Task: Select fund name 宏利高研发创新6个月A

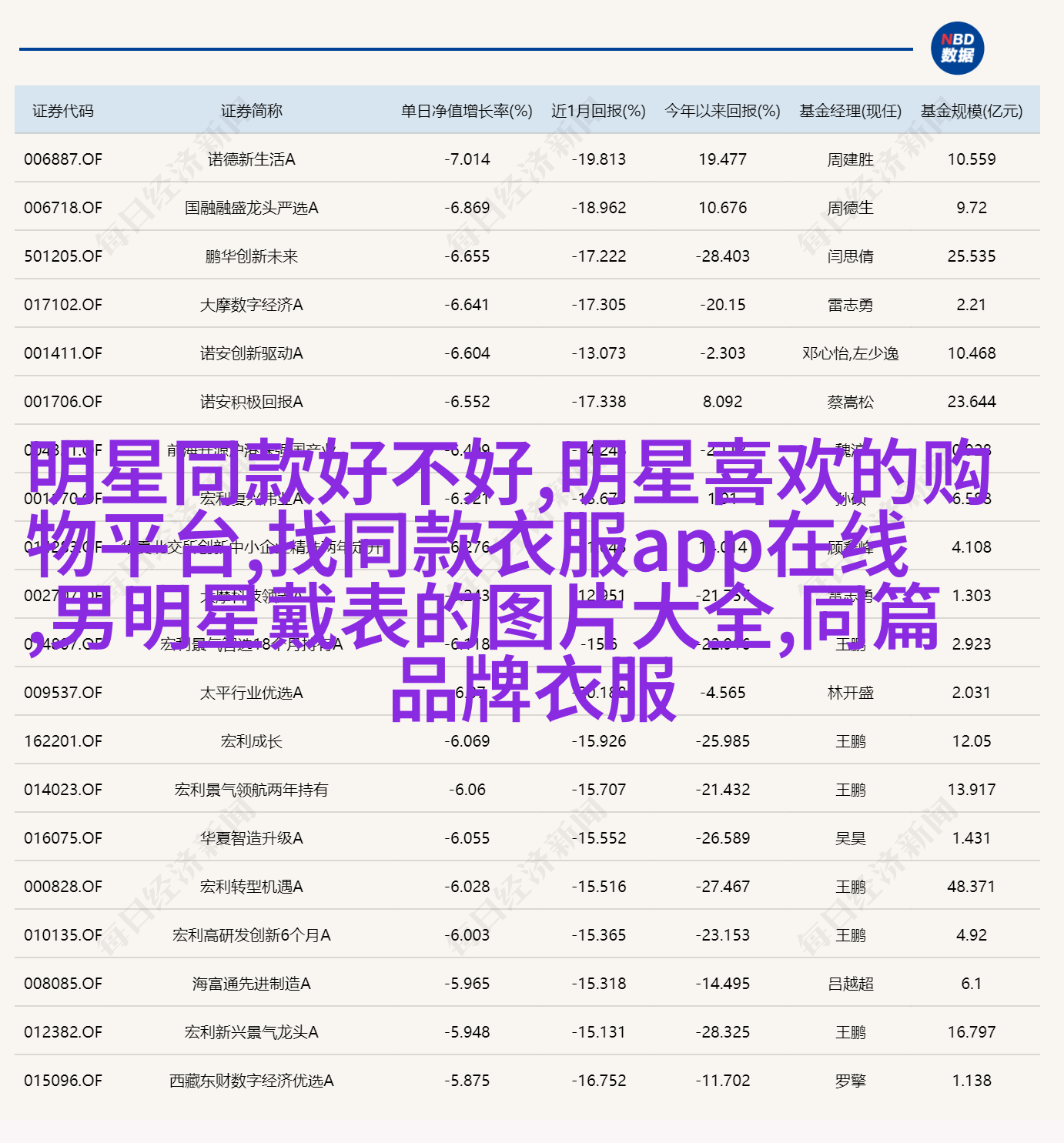Action: coord(252,935)
